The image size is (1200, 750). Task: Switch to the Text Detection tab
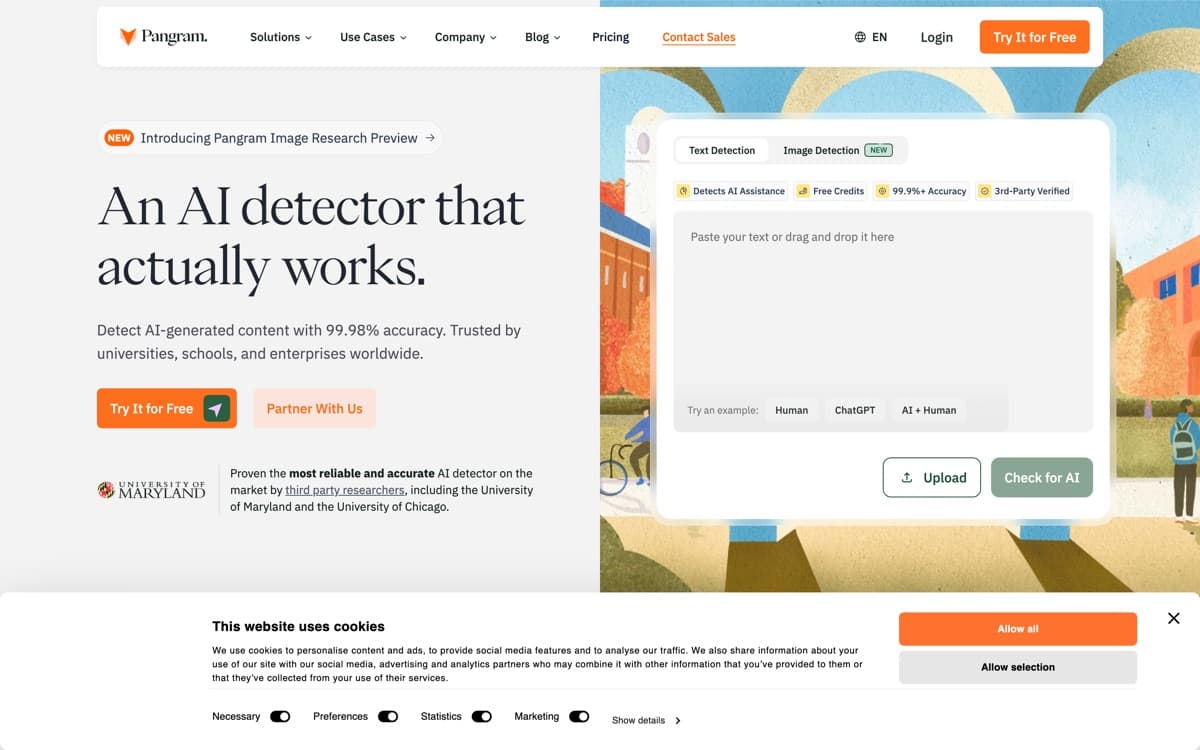pyautogui.click(x=722, y=150)
